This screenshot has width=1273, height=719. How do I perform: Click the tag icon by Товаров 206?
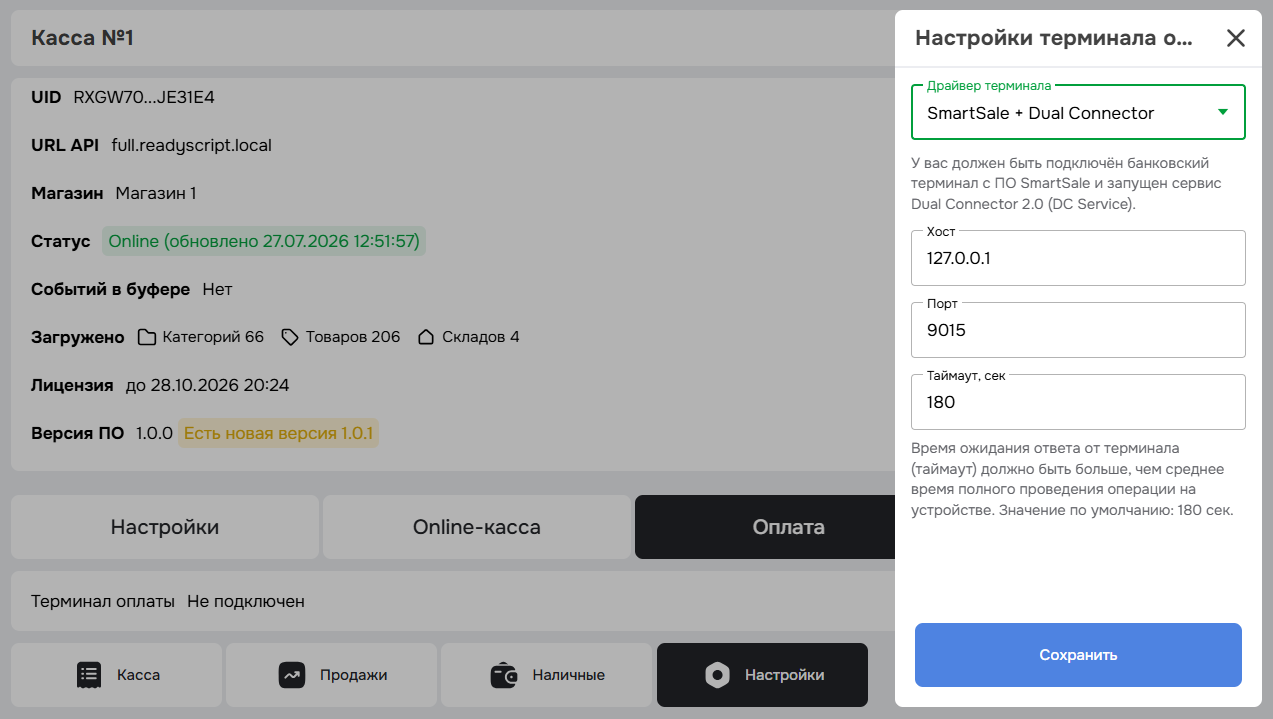click(x=290, y=337)
